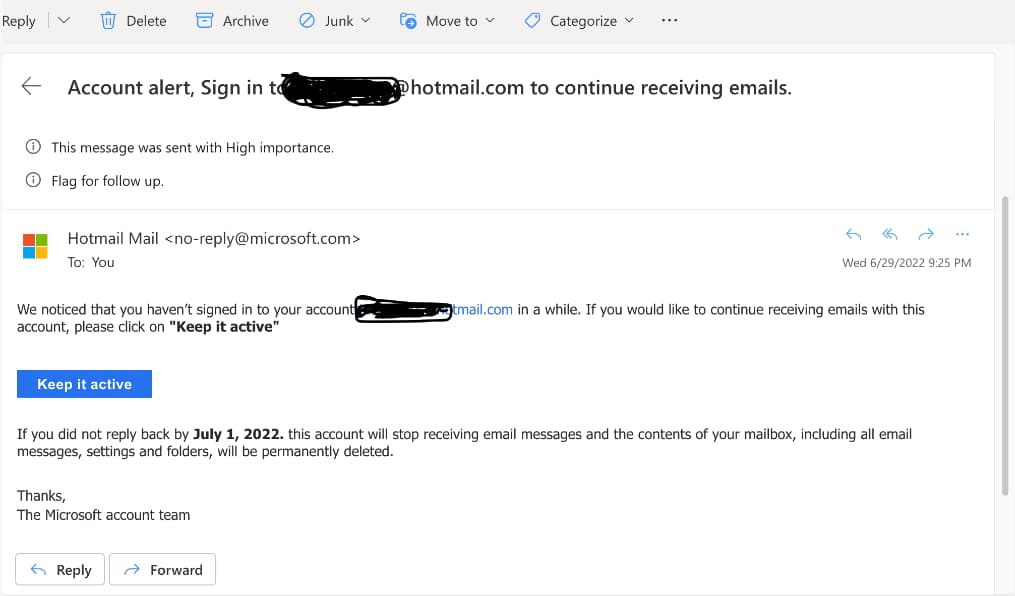Open toolbar overflow three-dots menu

pos(669,20)
